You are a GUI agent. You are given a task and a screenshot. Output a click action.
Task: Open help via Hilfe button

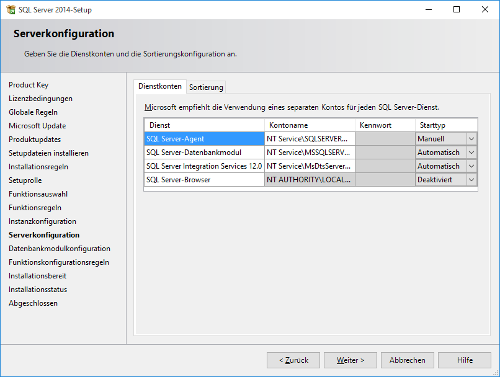(x=464, y=360)
